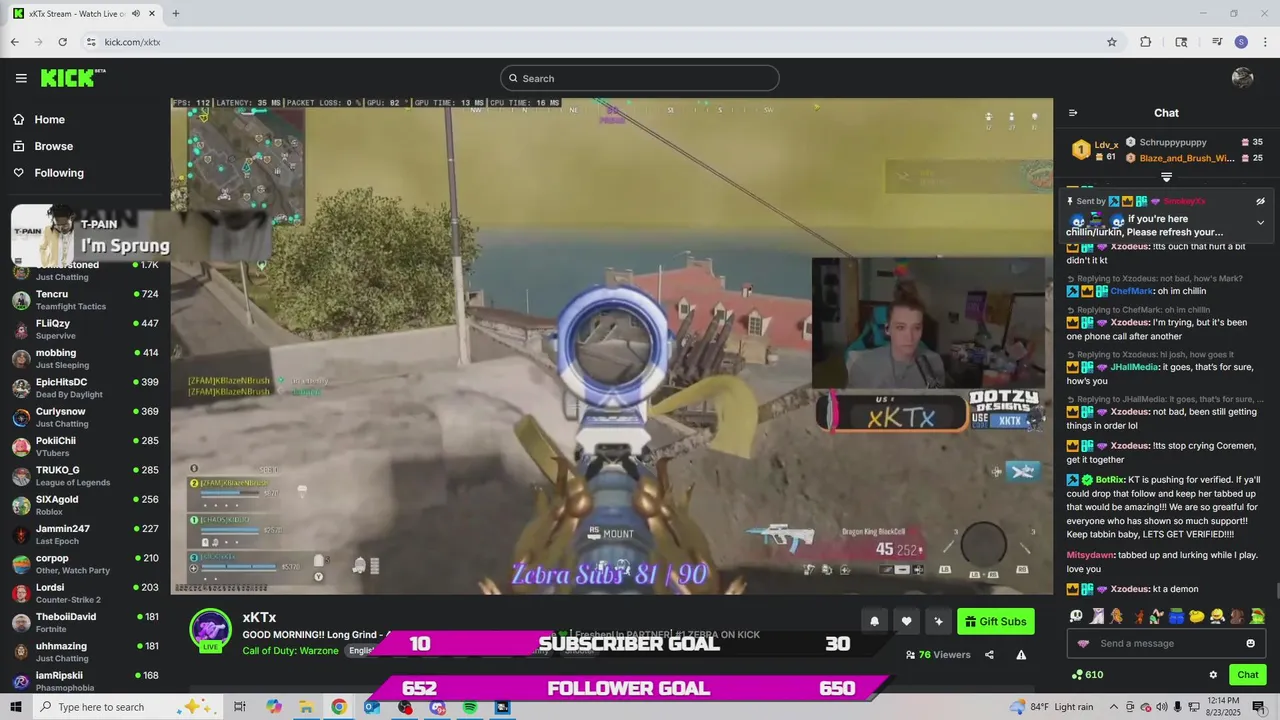Open the hamburger sidebar menu
Image resolution: width=1280 pixels, height=720 pixels.
21,78
